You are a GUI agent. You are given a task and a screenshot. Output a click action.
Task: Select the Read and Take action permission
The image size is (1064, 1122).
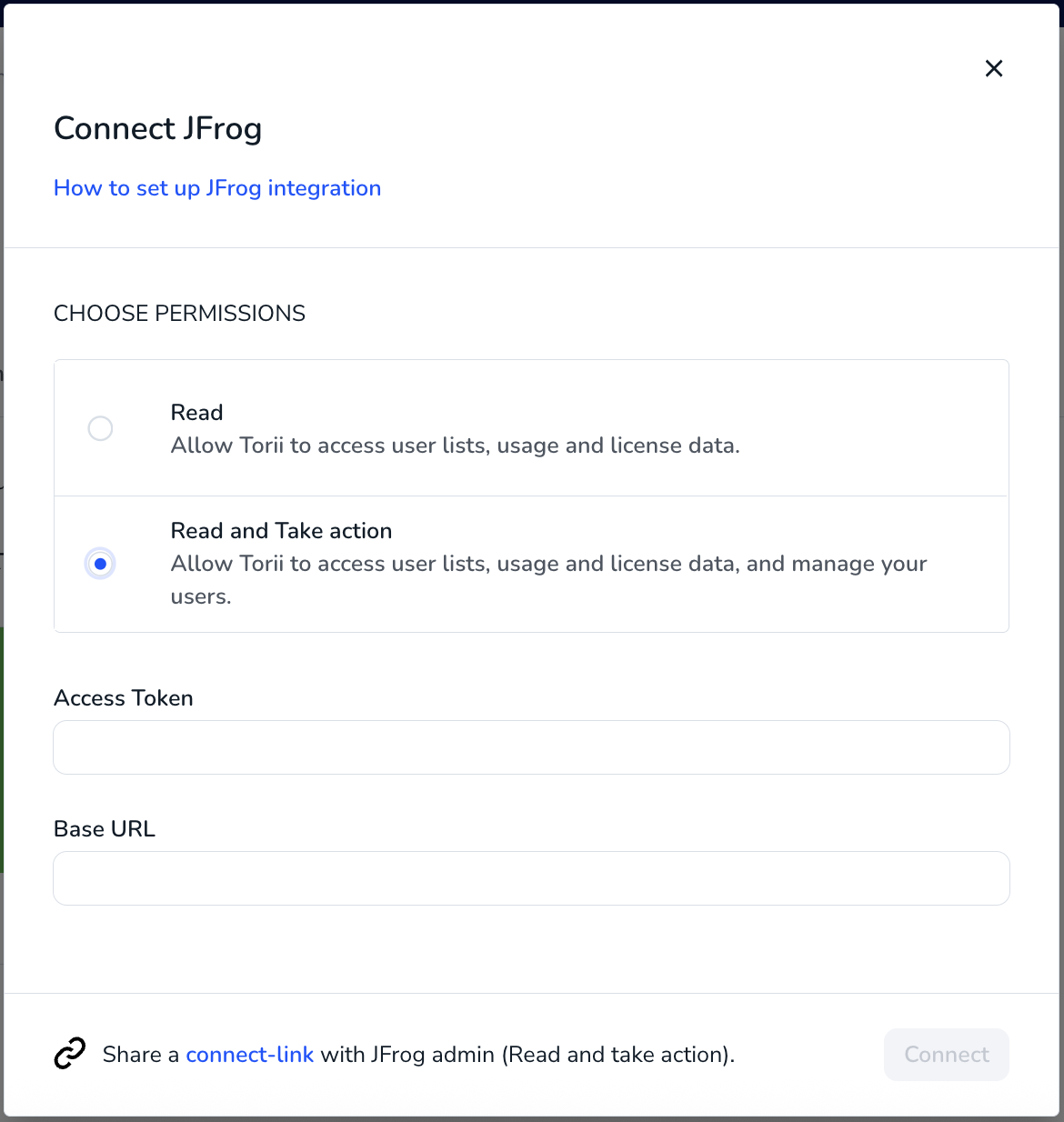[x=100, y=564]
